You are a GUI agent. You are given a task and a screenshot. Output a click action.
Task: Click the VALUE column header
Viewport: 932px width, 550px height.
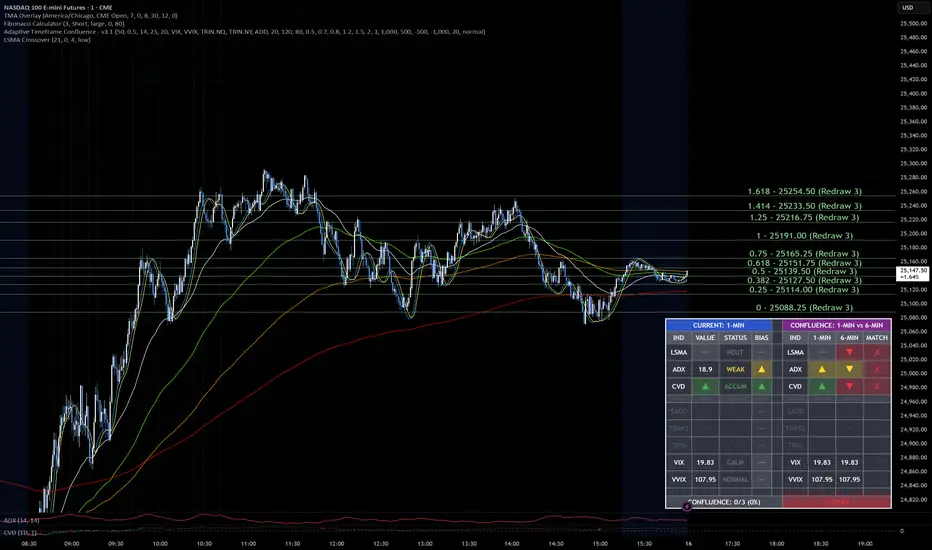tap(705, 338)
